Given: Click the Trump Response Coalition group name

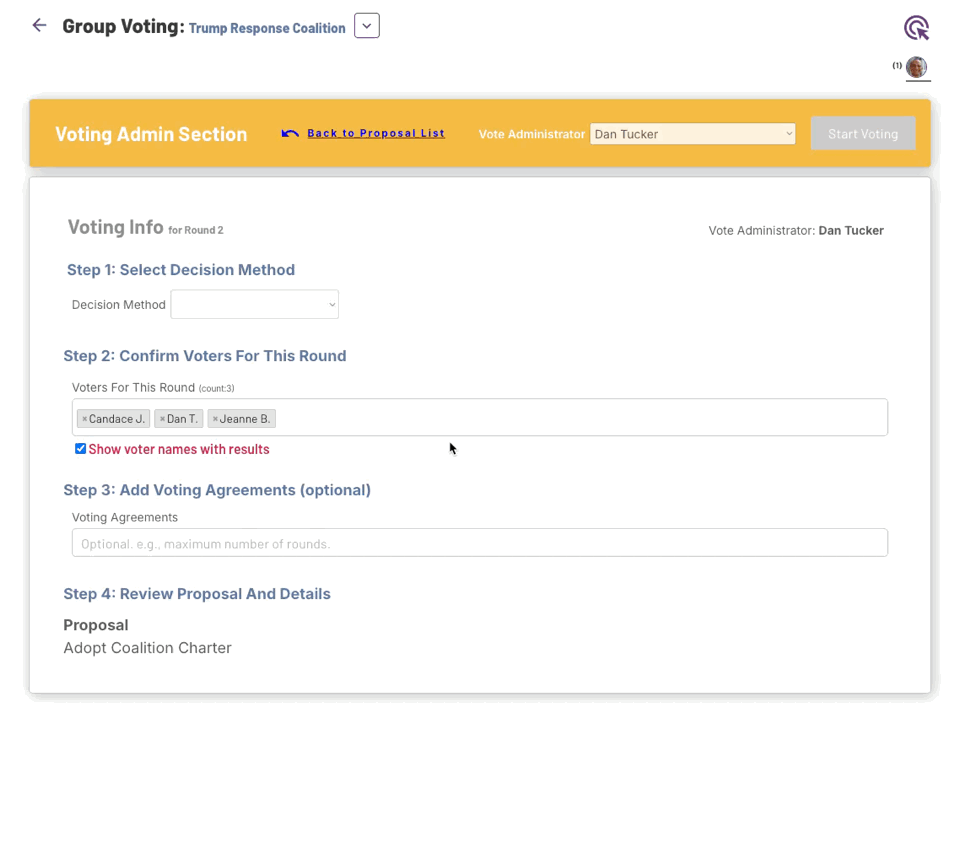Looking at the screenshot, I should [x=267, y=28].
